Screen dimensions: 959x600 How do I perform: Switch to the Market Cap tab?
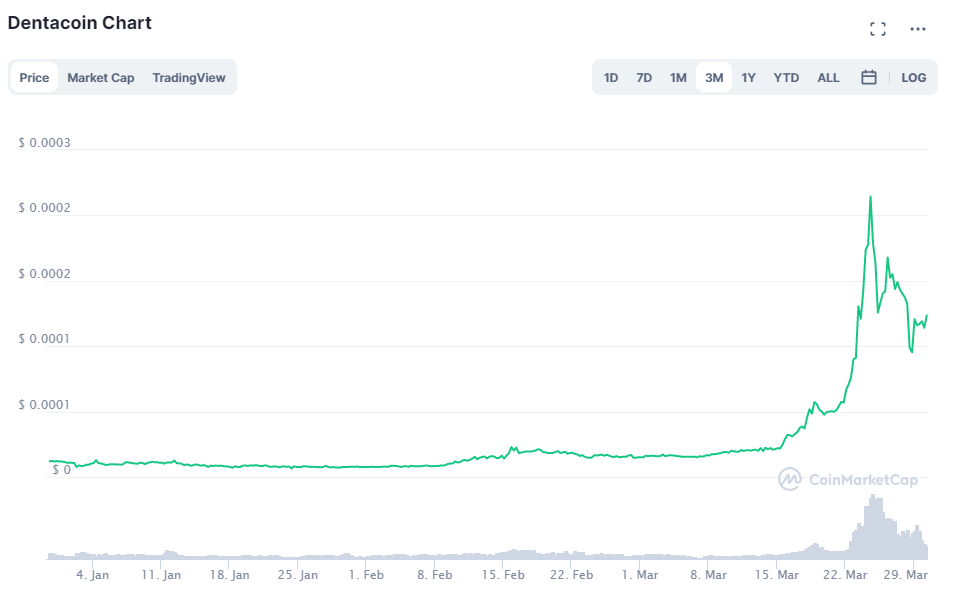101,78
